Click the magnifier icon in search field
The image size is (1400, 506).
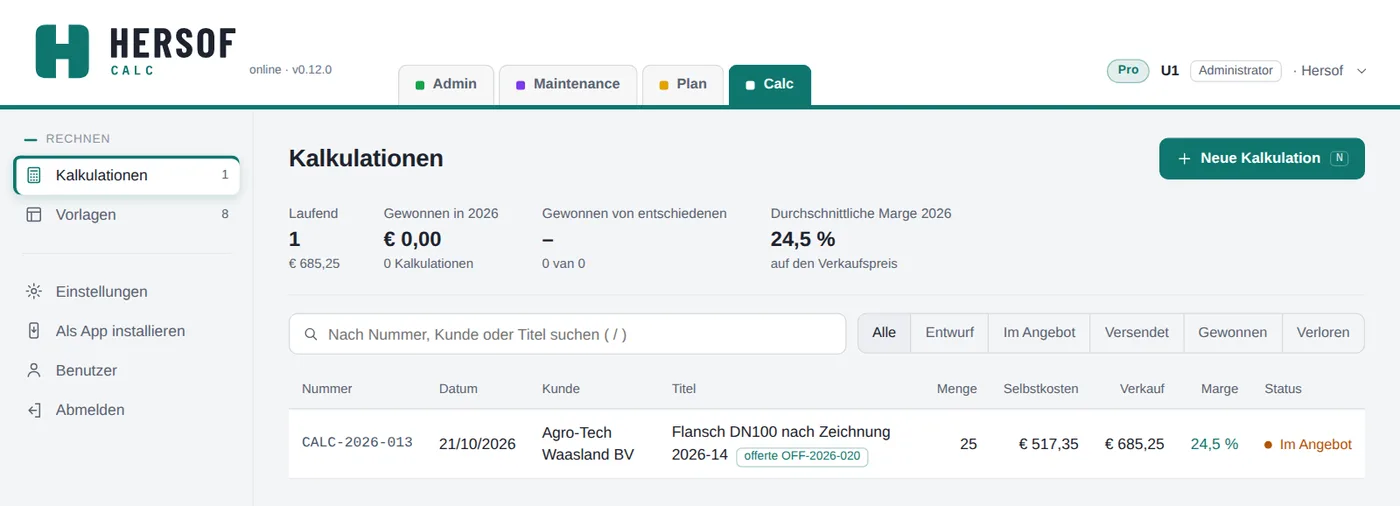(311, 334)
